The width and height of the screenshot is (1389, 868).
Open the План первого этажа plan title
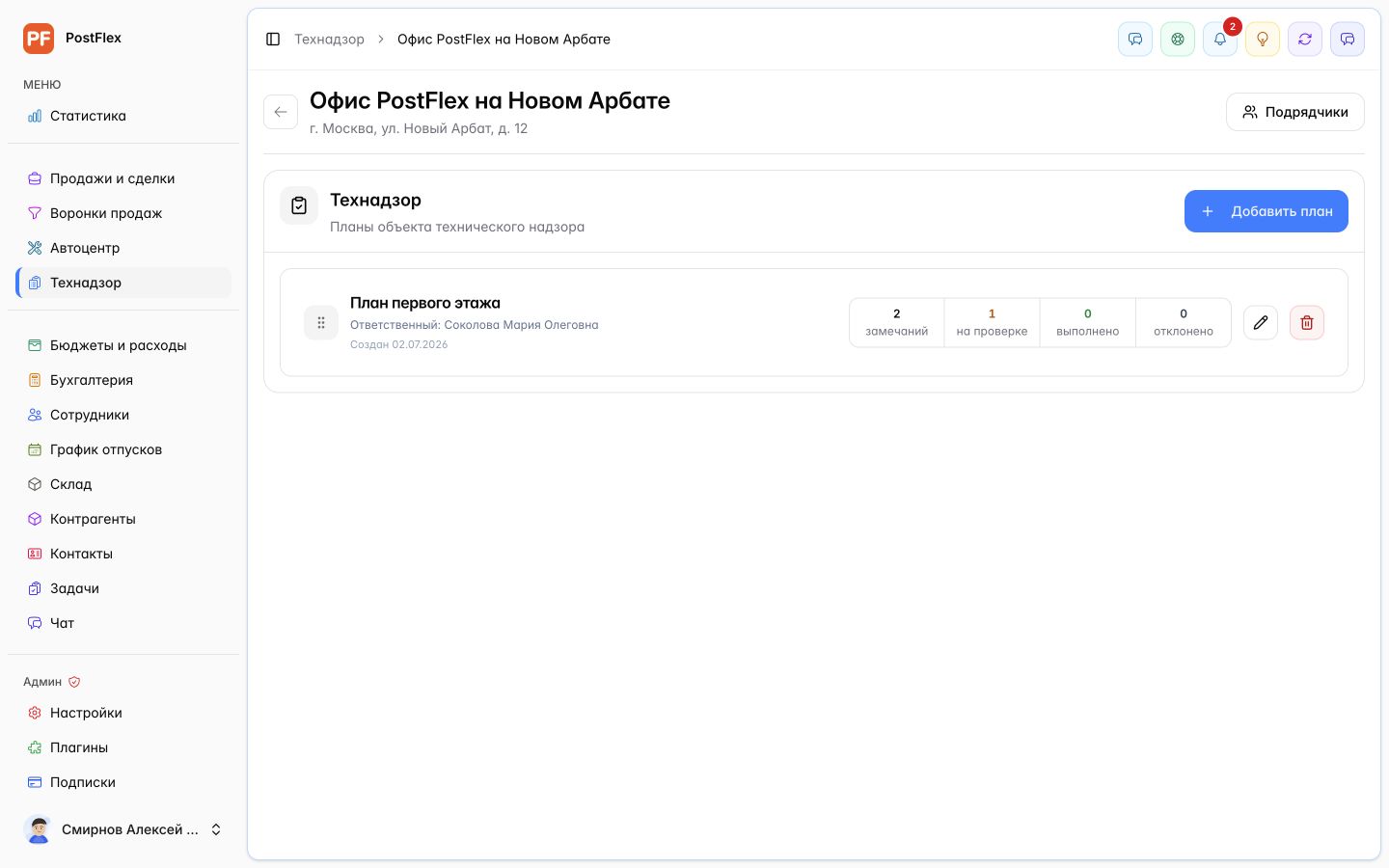pos(425,303)
